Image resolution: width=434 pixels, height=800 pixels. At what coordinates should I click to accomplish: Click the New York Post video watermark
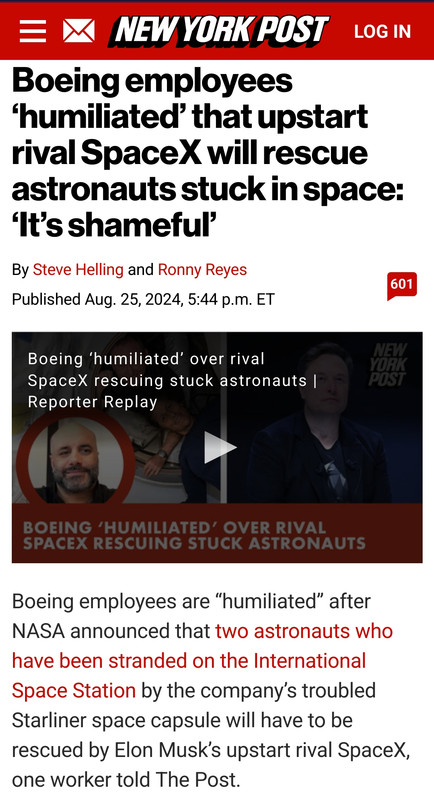(x=389, y=365)
